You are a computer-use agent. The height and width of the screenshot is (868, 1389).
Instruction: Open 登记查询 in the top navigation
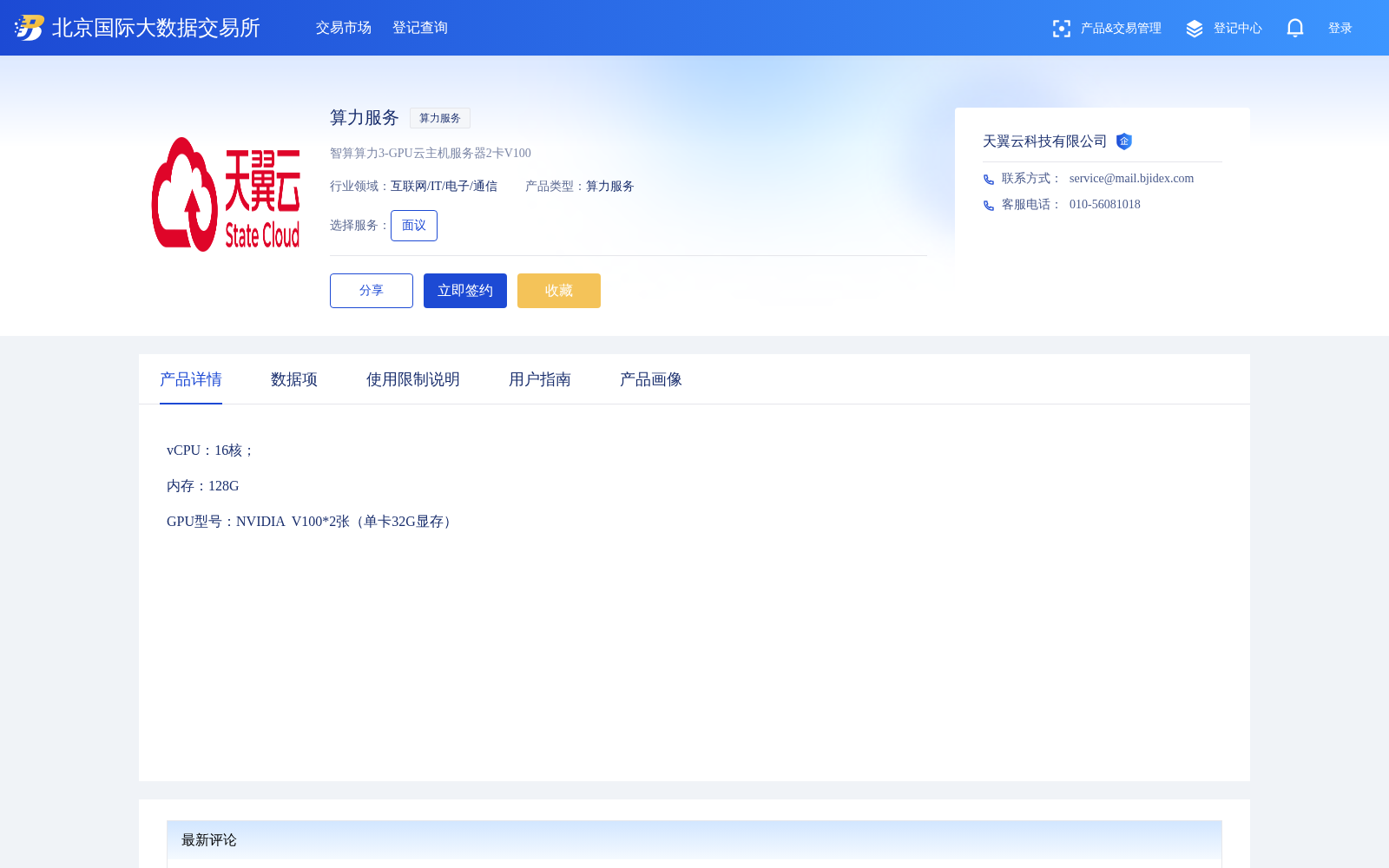click(420, 28)
